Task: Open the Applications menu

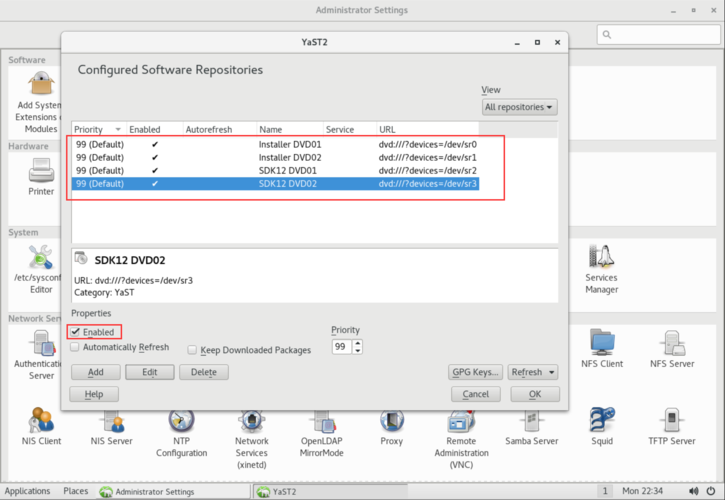Action: pos(27,491)
